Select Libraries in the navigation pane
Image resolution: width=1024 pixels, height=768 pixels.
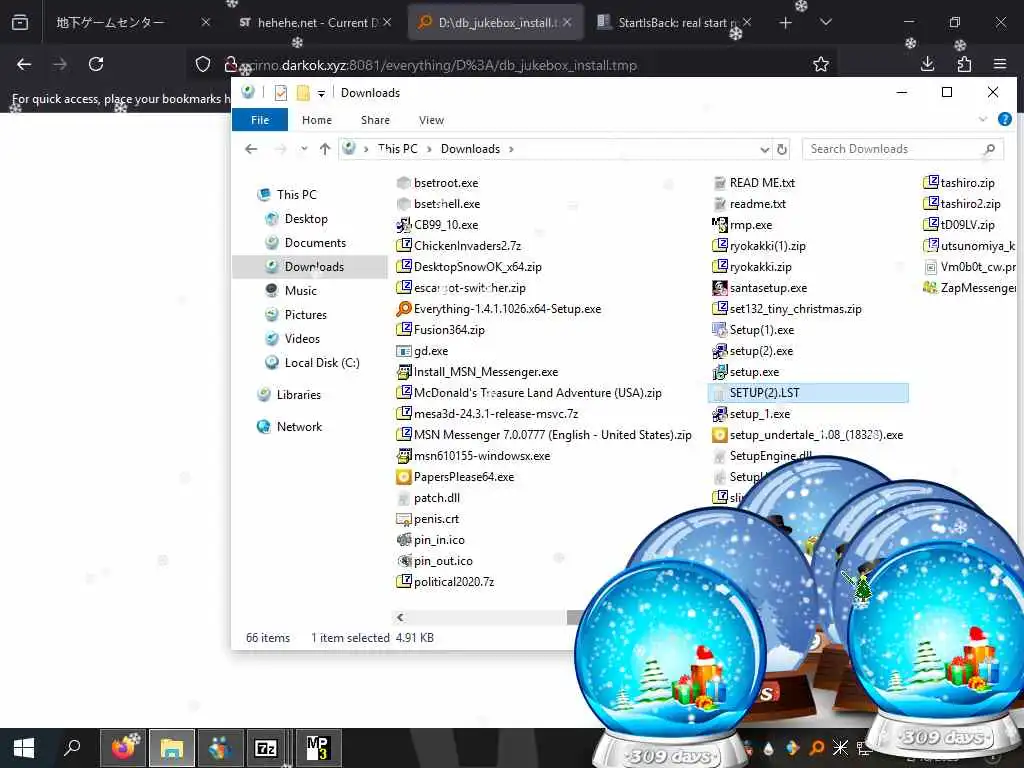point(298,395)
